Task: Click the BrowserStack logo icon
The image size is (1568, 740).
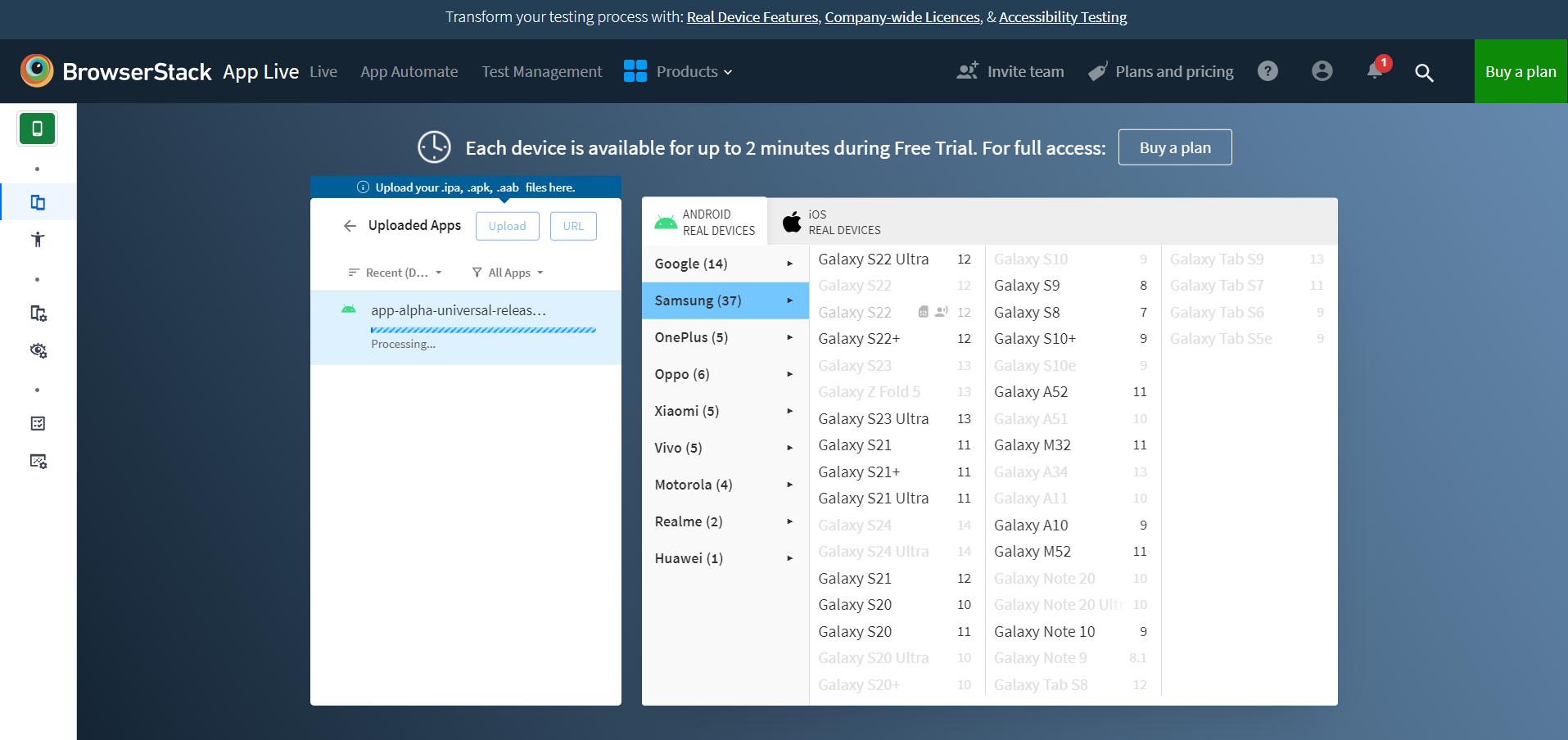Action: click(x=37, y=71)
